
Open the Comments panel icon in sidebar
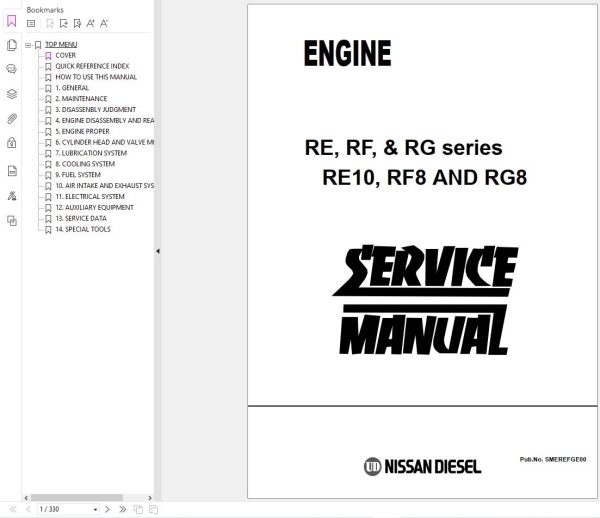(x=11, y=69)
